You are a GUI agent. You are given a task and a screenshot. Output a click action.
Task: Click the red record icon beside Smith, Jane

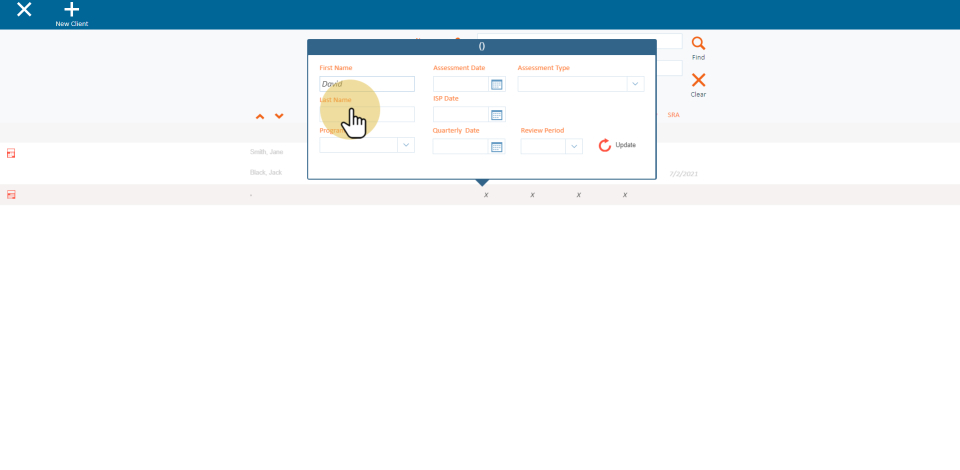coord(11,153)
